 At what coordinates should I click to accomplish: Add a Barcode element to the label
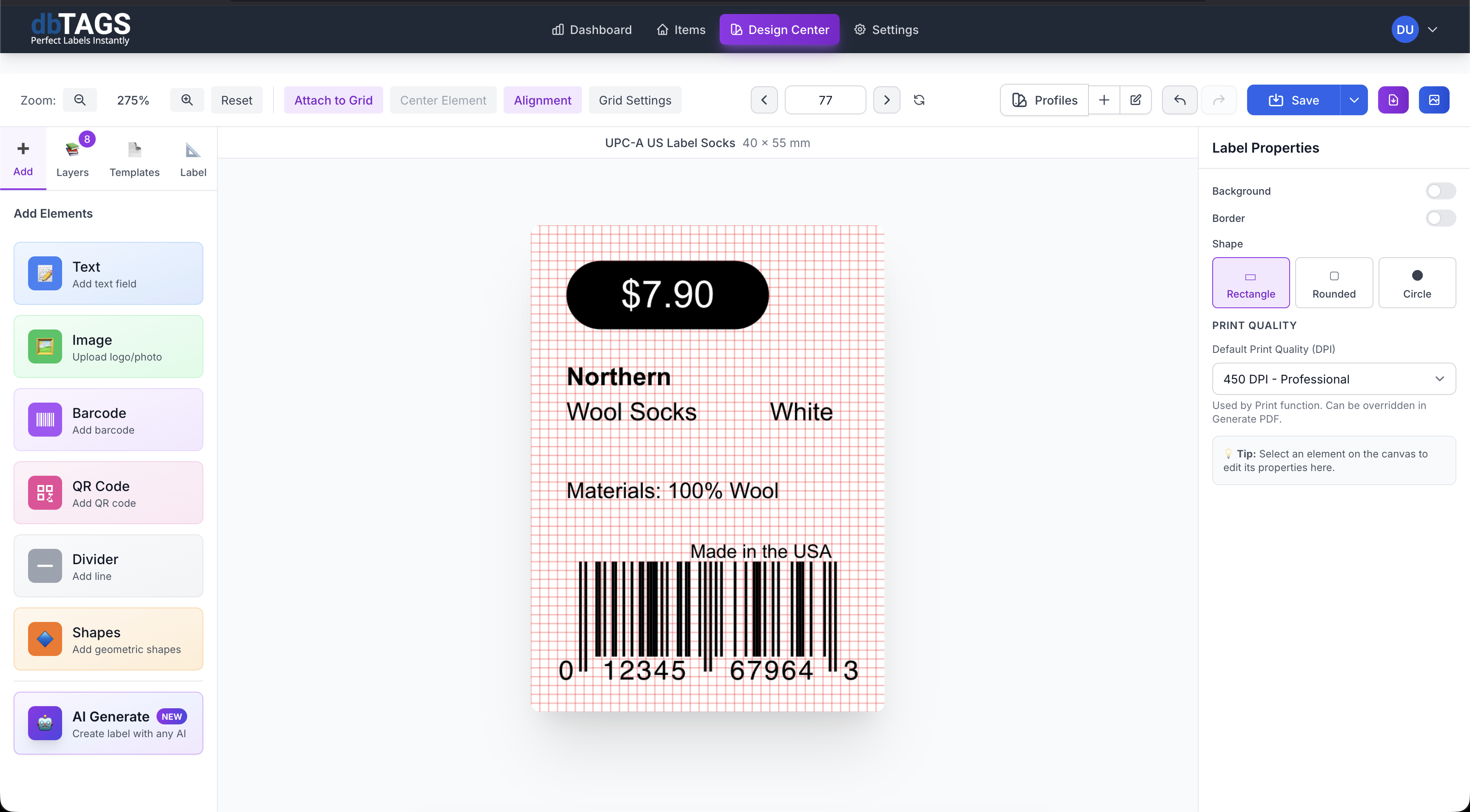pos(108,420)
